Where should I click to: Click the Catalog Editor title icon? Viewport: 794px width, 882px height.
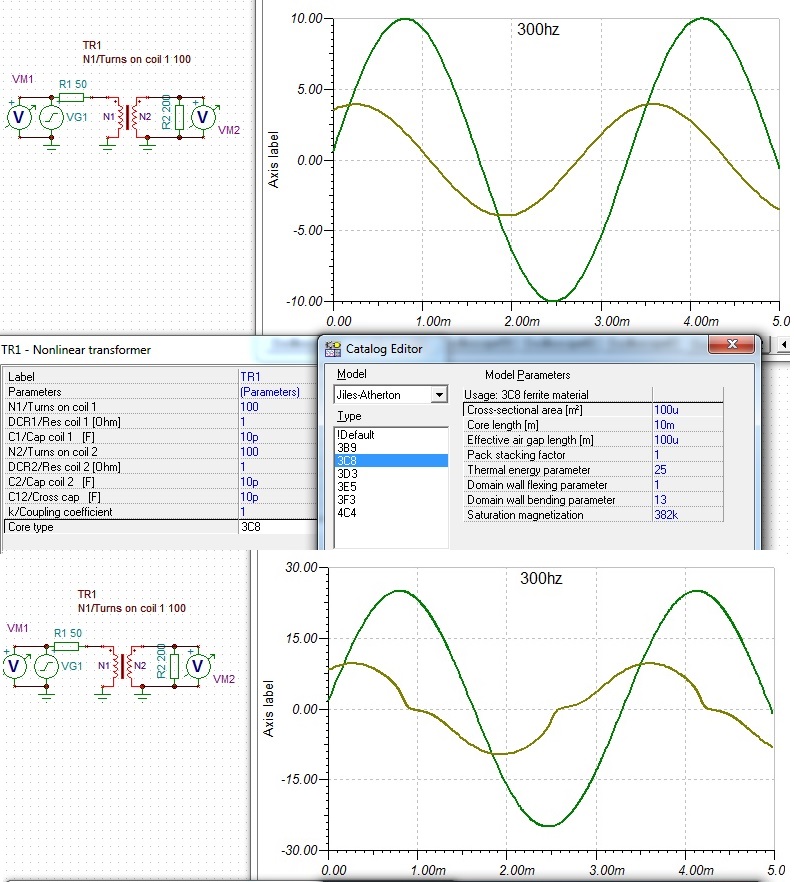click(x=333, y=349)
